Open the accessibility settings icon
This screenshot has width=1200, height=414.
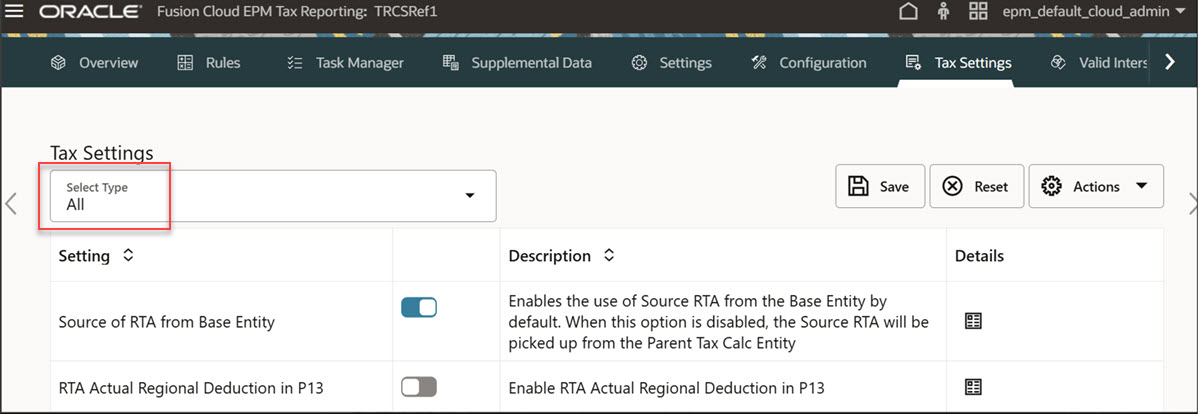coord(942,13)
